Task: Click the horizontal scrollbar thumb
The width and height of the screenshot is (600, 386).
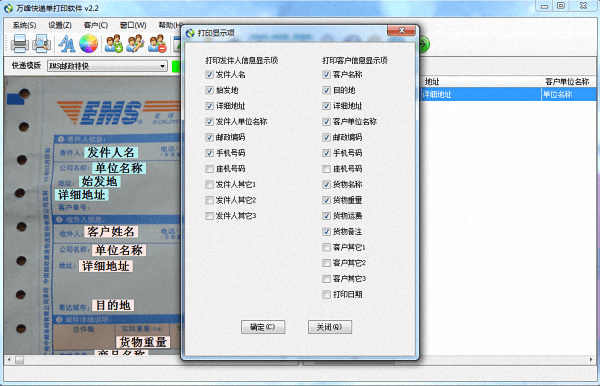Action: click(x=20, y=360)
